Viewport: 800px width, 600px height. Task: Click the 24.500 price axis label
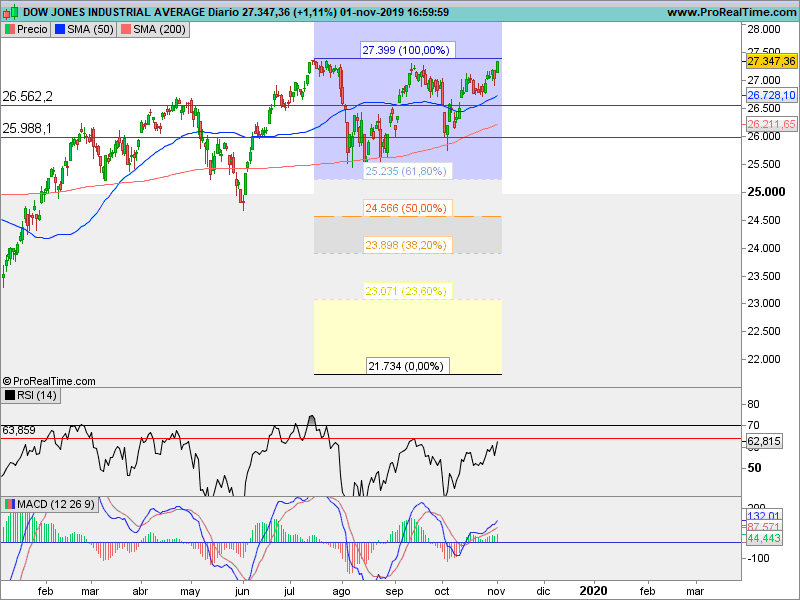(x=764, y=220)
